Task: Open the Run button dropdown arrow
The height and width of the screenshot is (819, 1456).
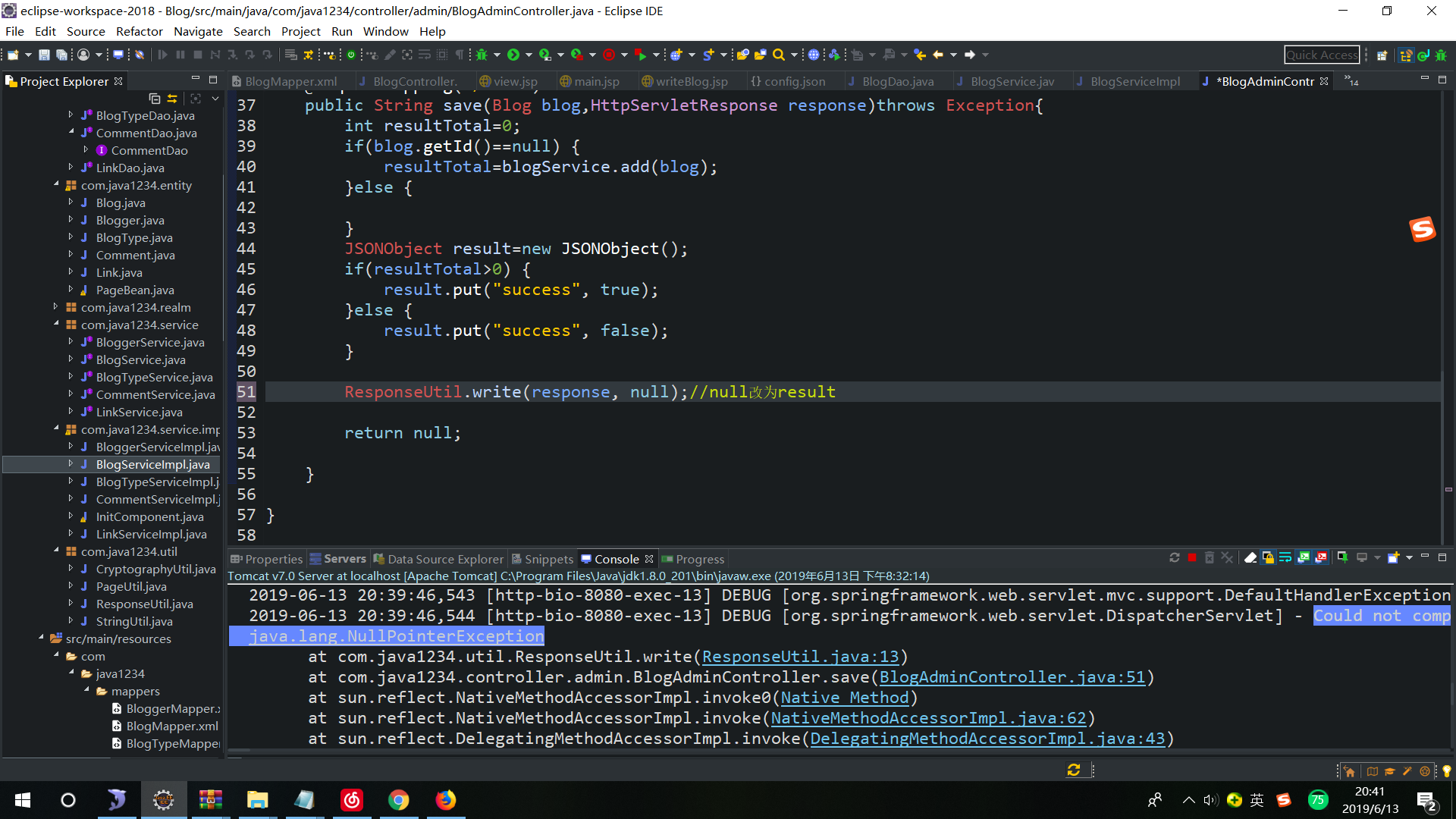Action: (x=529, y=55)
